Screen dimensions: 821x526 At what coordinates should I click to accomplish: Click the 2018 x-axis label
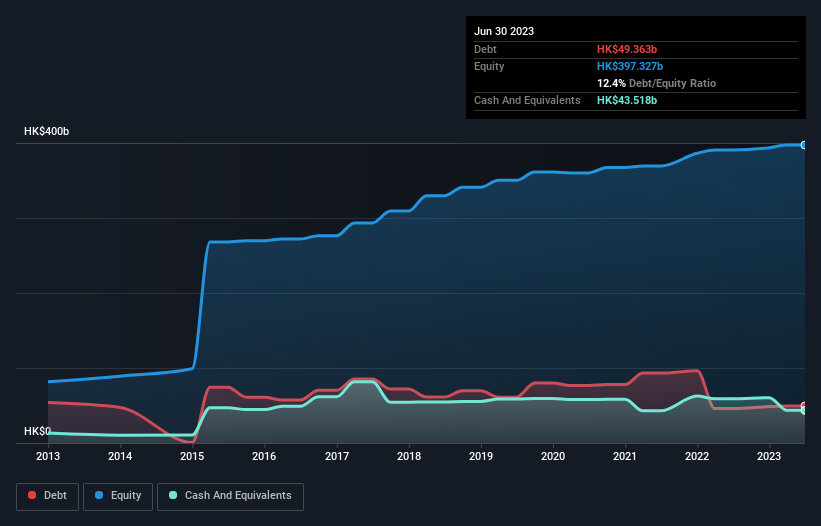coord(409,456)
